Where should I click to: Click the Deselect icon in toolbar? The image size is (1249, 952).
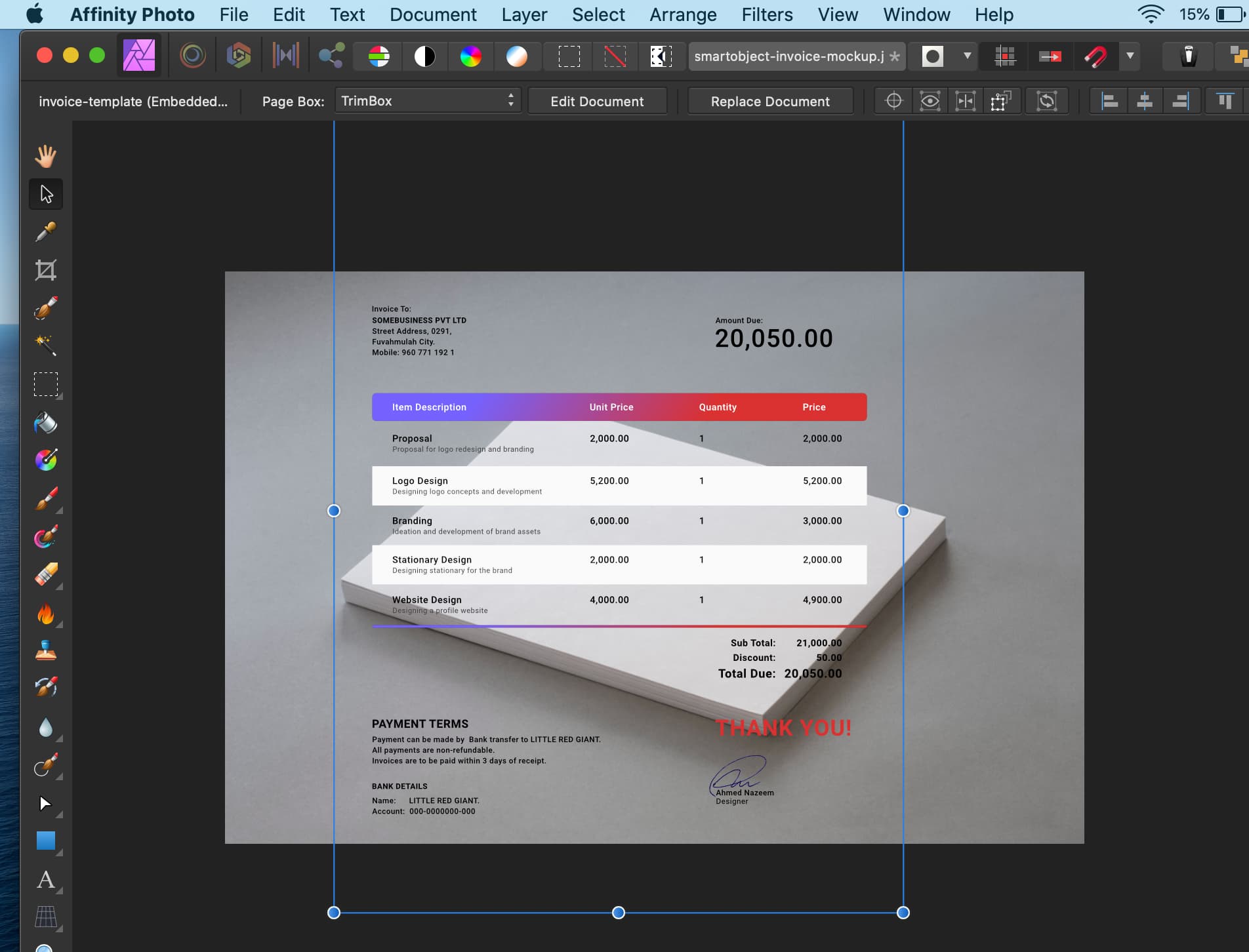pyautogui.click(x=615, y=56)
